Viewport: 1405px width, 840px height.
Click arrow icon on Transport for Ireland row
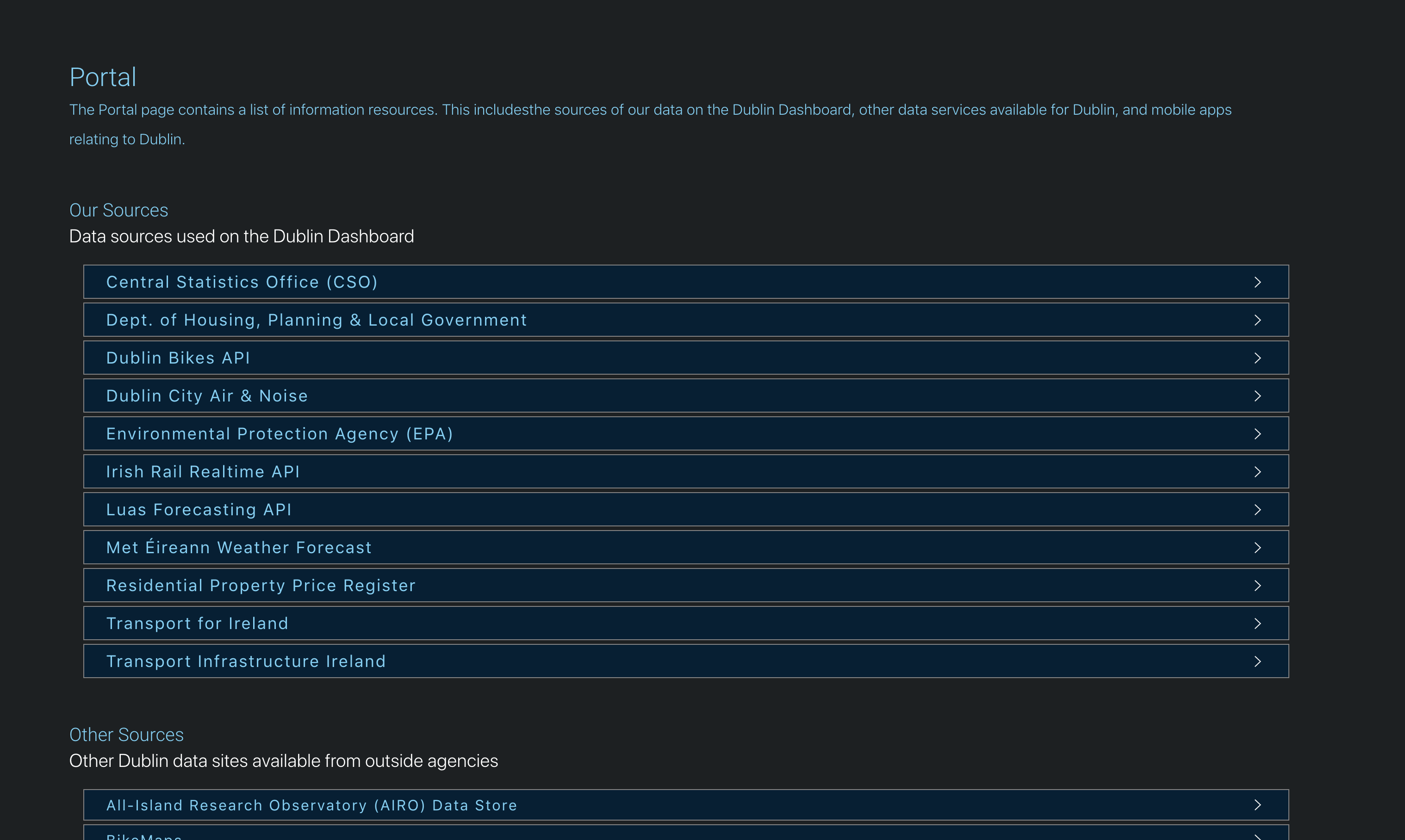[x=1257, y=623]
